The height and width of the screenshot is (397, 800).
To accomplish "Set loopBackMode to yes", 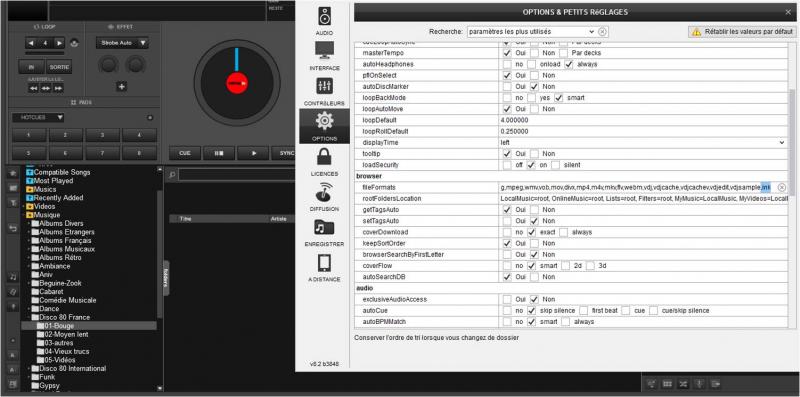I will [x=532, y=97].
